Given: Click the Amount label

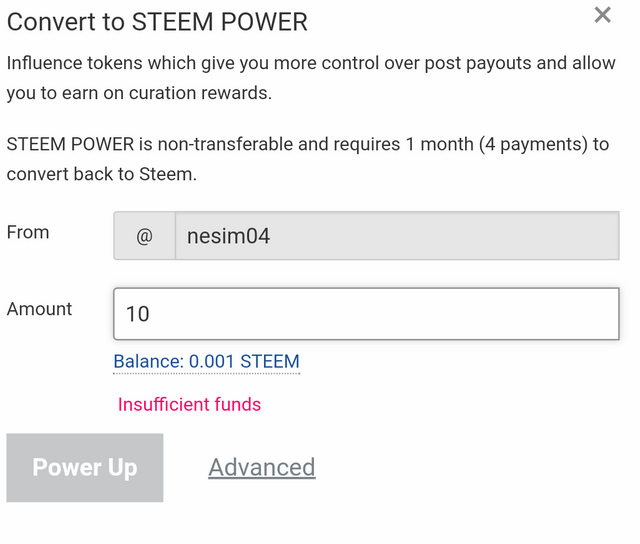Looking at the screenshot, I should [39, 309].
